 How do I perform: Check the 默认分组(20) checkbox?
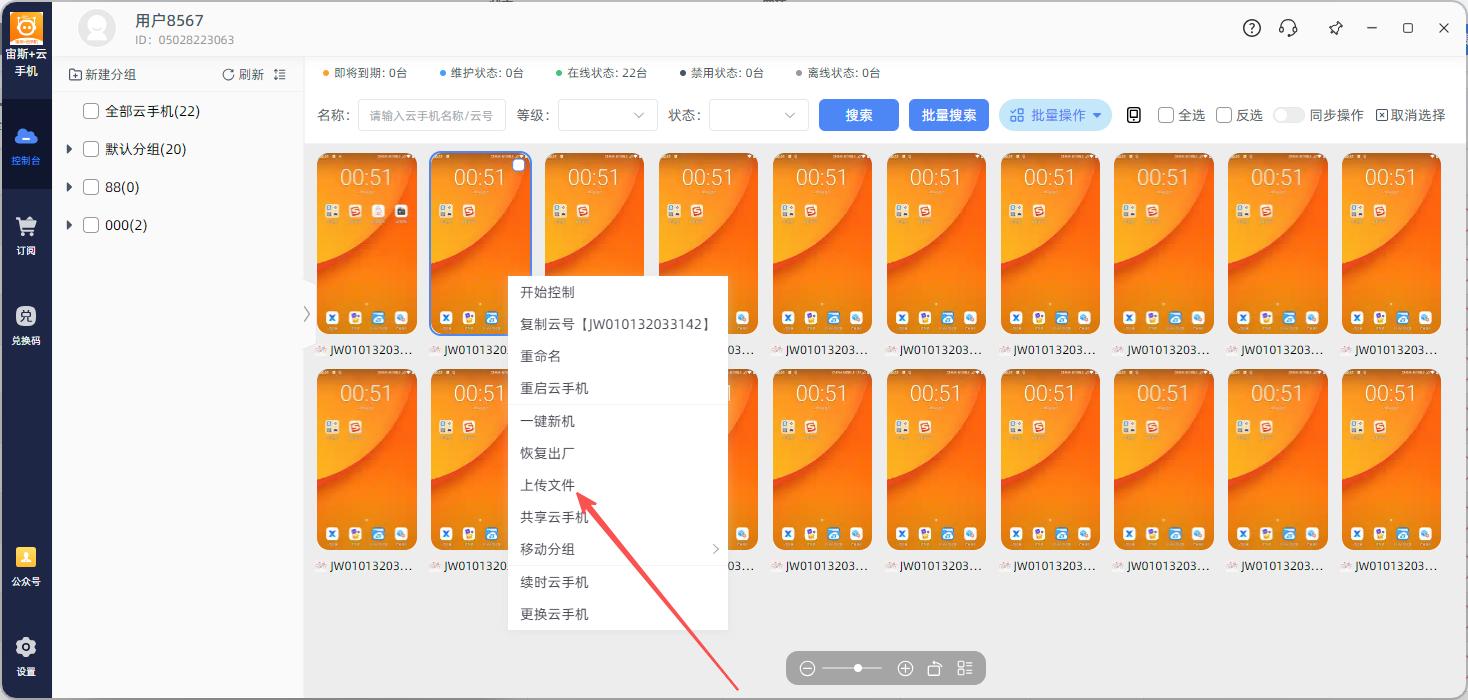tap(90, 149)
